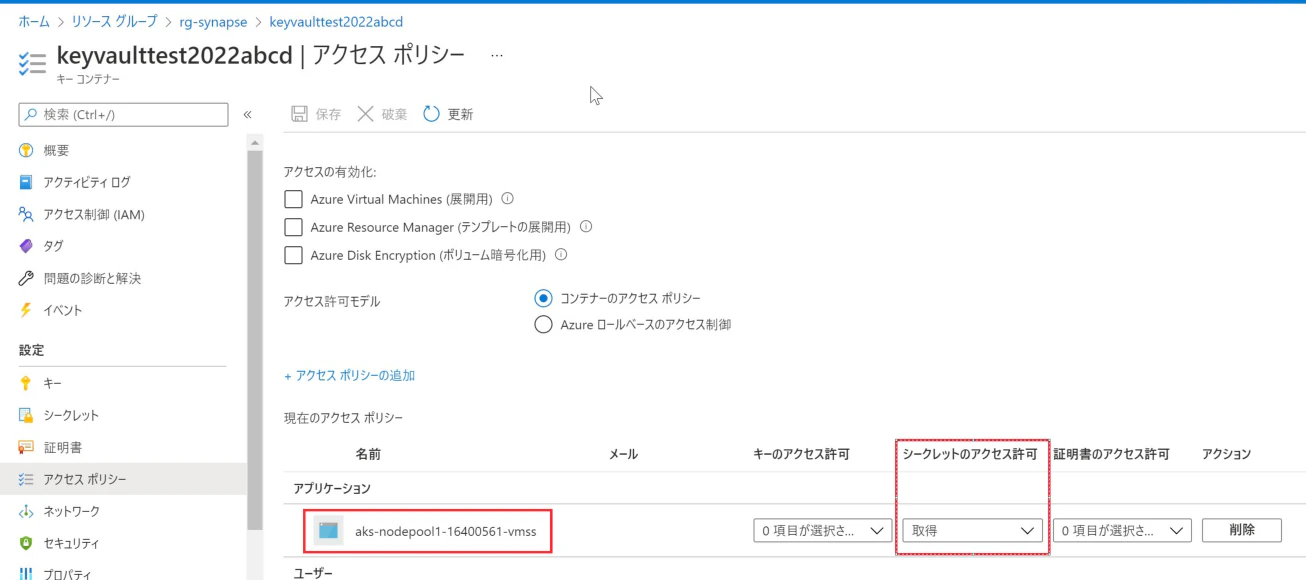Click the アプリケーション group row

[795, 488]
